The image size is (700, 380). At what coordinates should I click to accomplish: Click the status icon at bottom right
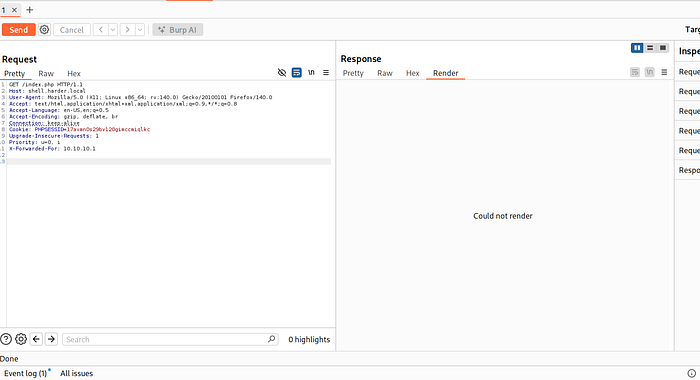pyautogui.click(x=692, y=373)
